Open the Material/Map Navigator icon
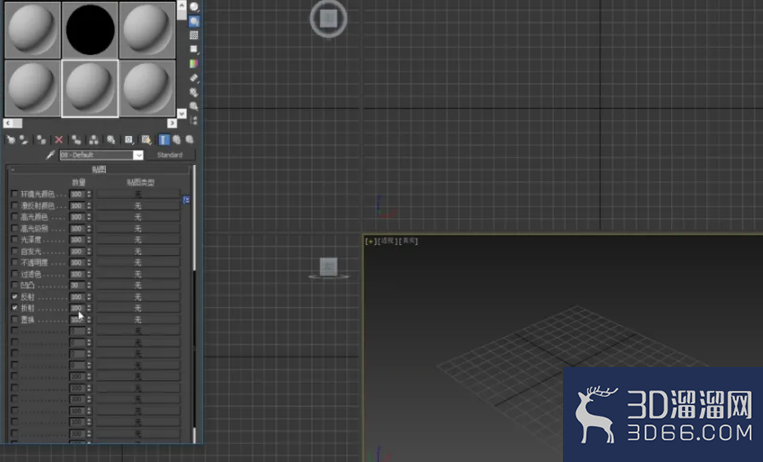The image size is (763, 462). pyautogui.click(x=194, y=119)
